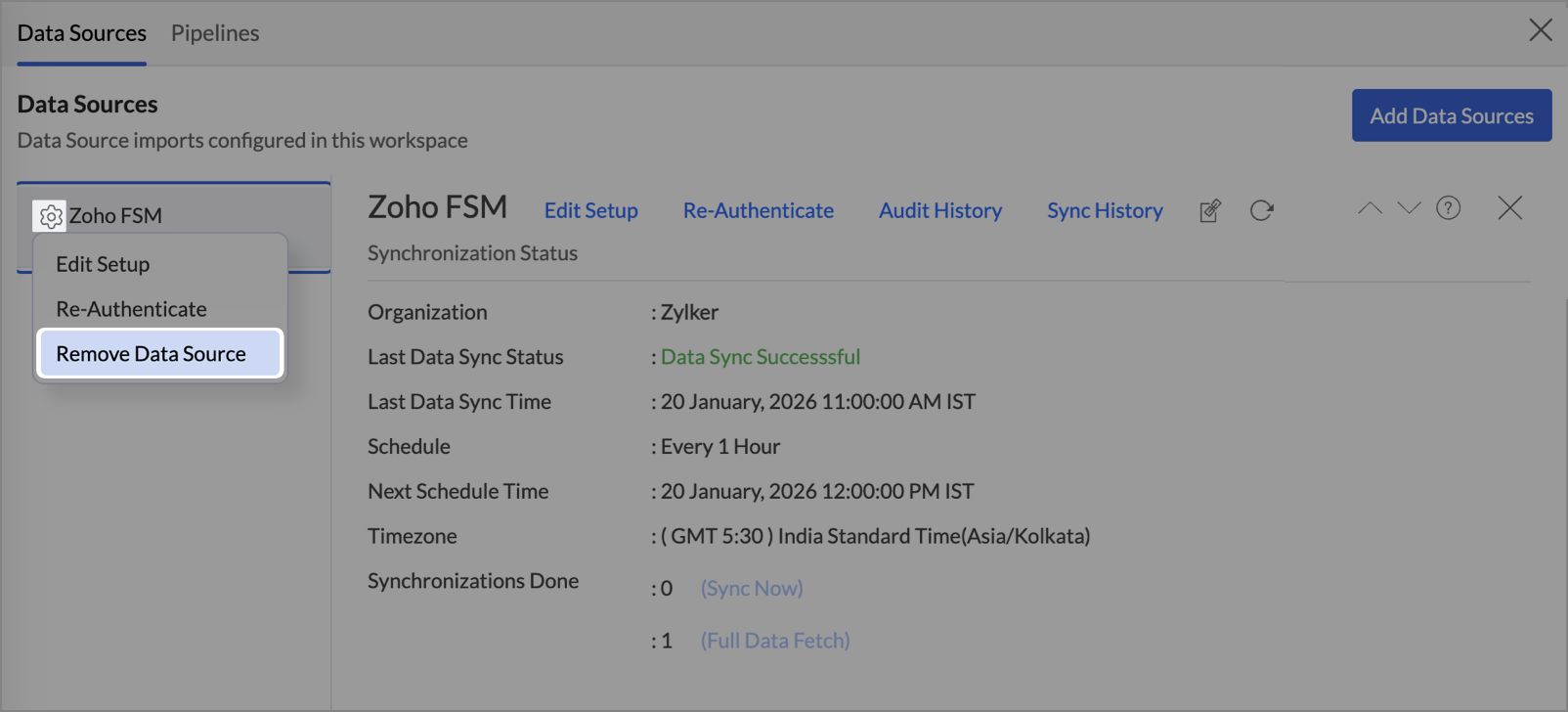Open the Data Sources tab

tap(82, 33)
